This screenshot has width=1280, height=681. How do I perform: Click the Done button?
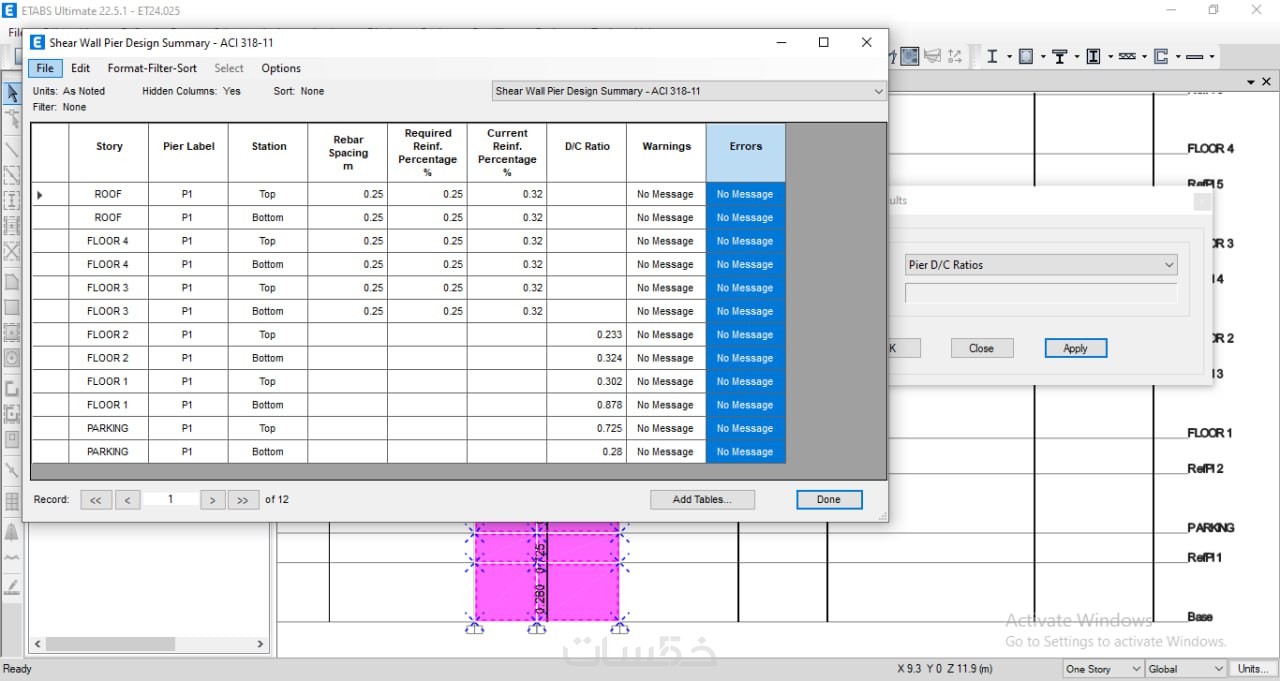coord(829,499)
